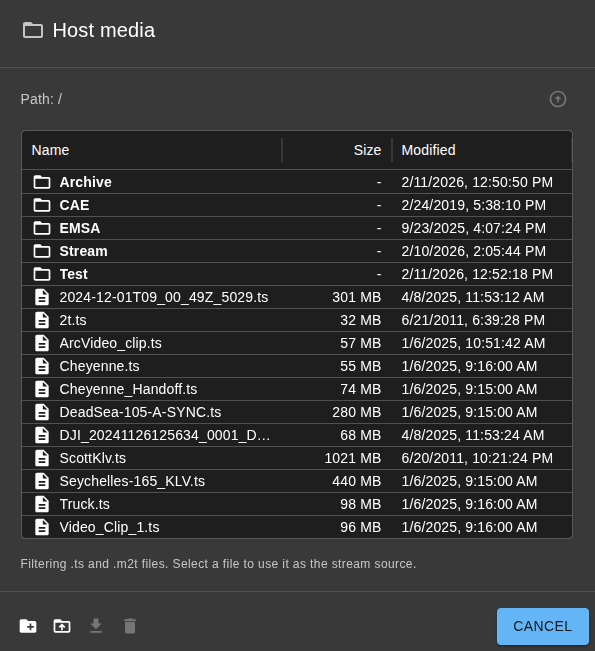Click the download icon in footer
The image size is (595, 651).
[x=96, y=626]
